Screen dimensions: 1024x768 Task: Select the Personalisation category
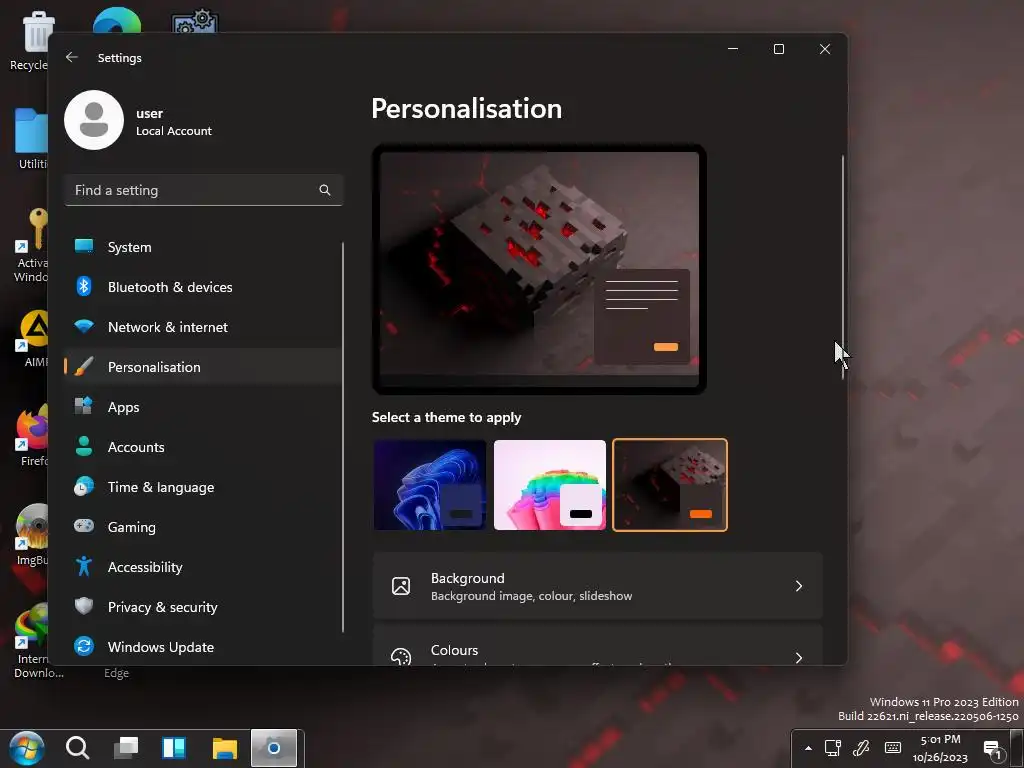click(202, 367)
